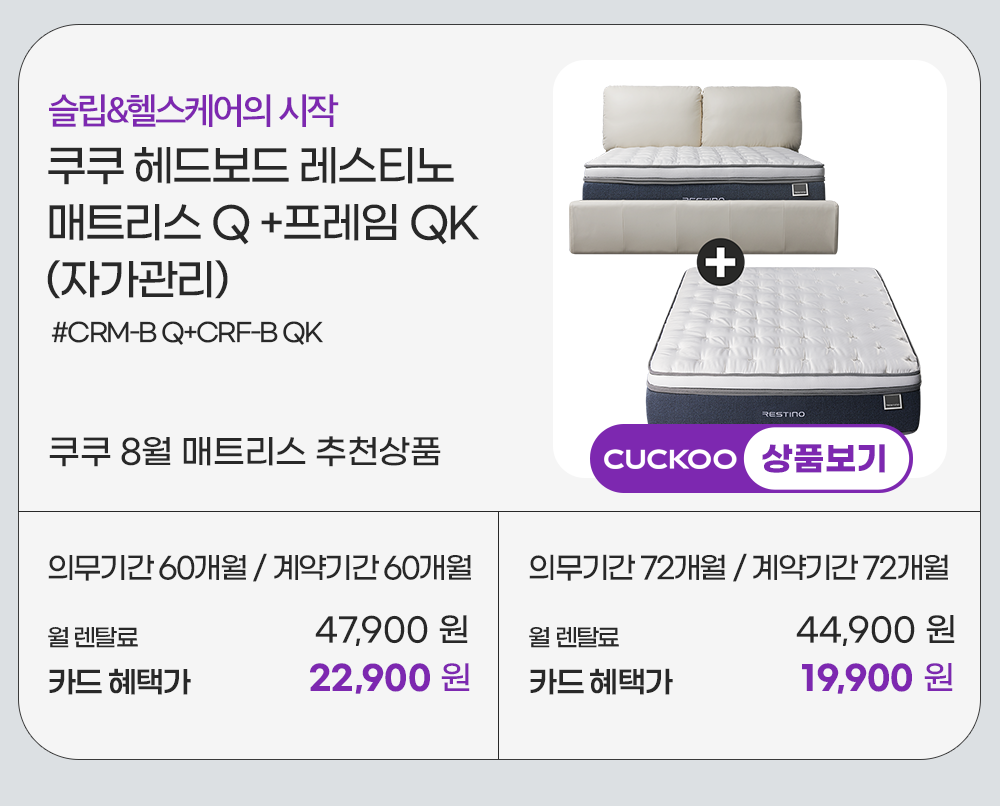The height and width of the screenshot is (806, 1000).
Task: Click 카드 혜택가 label in 60-month plan
Action: point(119,682)
